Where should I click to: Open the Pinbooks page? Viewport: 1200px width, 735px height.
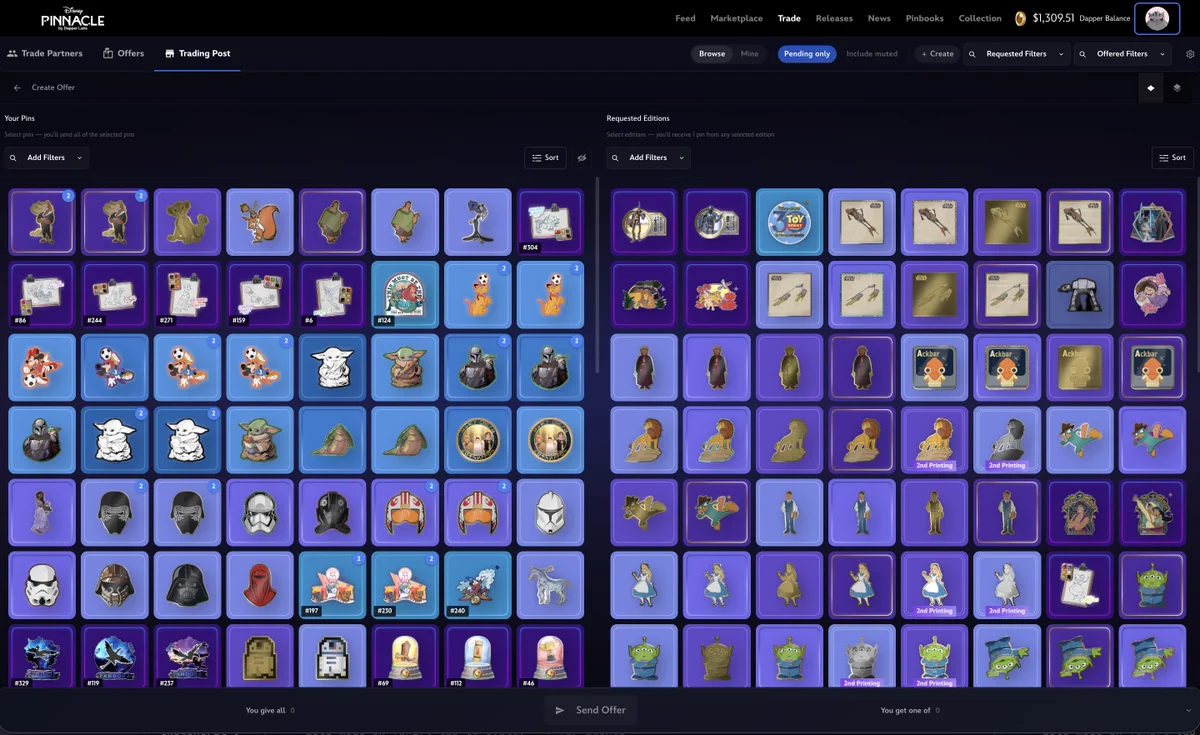click(924, 18)
